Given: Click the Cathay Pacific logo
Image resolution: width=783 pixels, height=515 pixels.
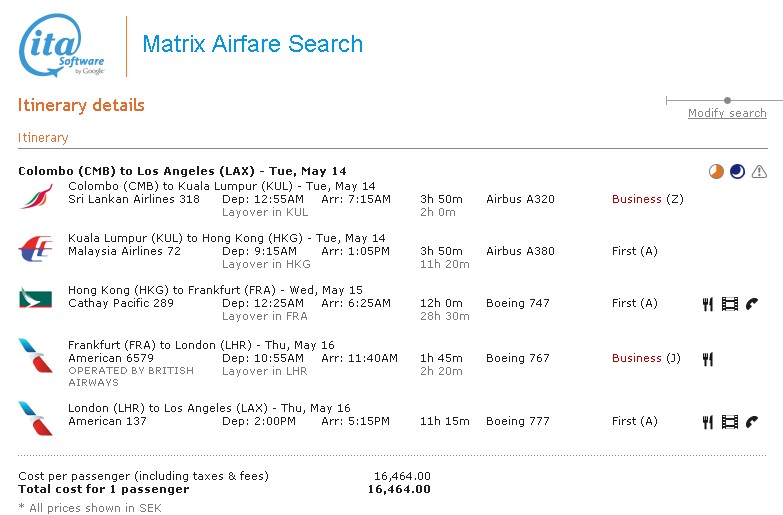Looking at the screenshot, I should pyautogui.click(x=35, y=298).
